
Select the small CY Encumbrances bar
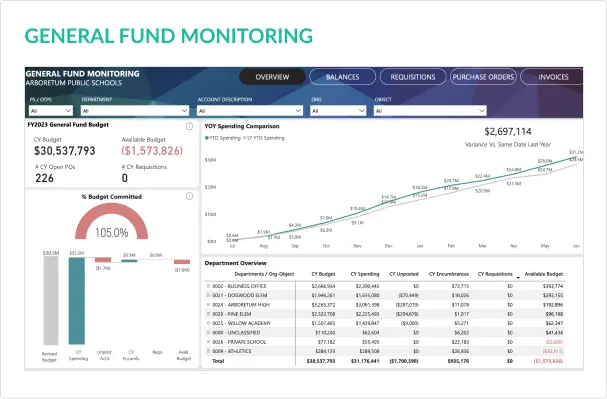click(x=129, y=260)
